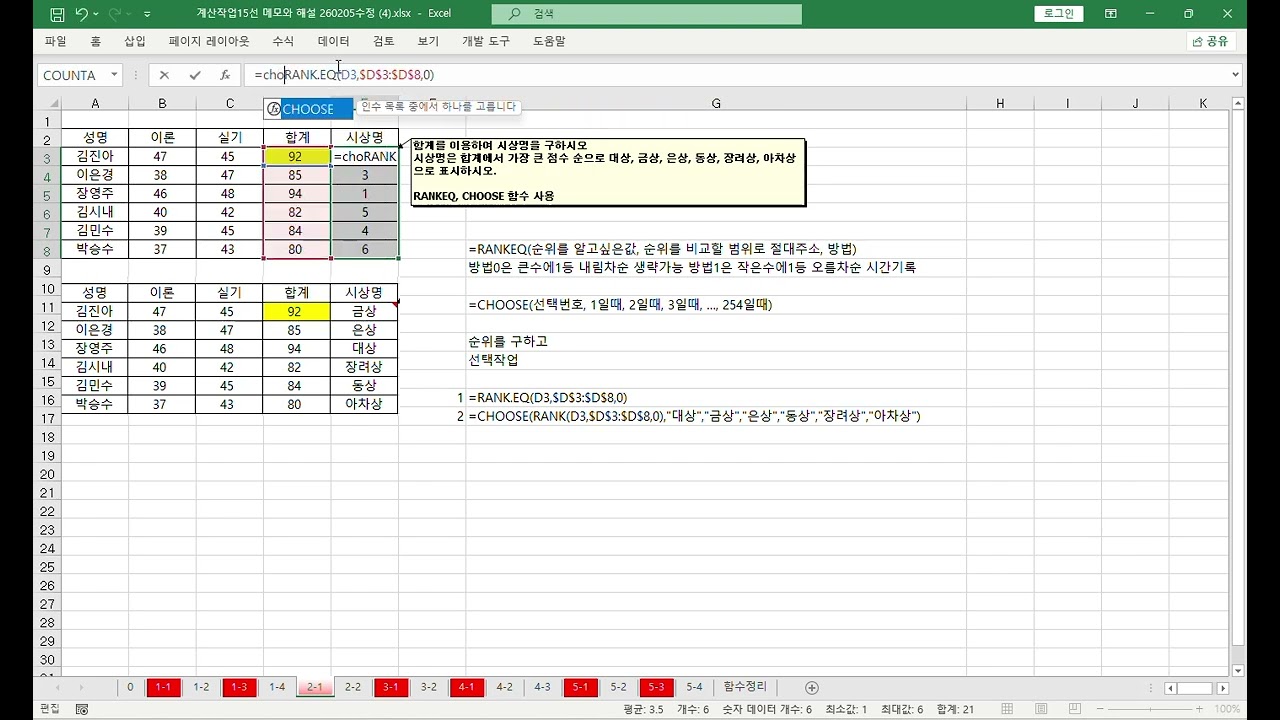Switch to red sheet tab 1-1

click(x=163, y=688)
